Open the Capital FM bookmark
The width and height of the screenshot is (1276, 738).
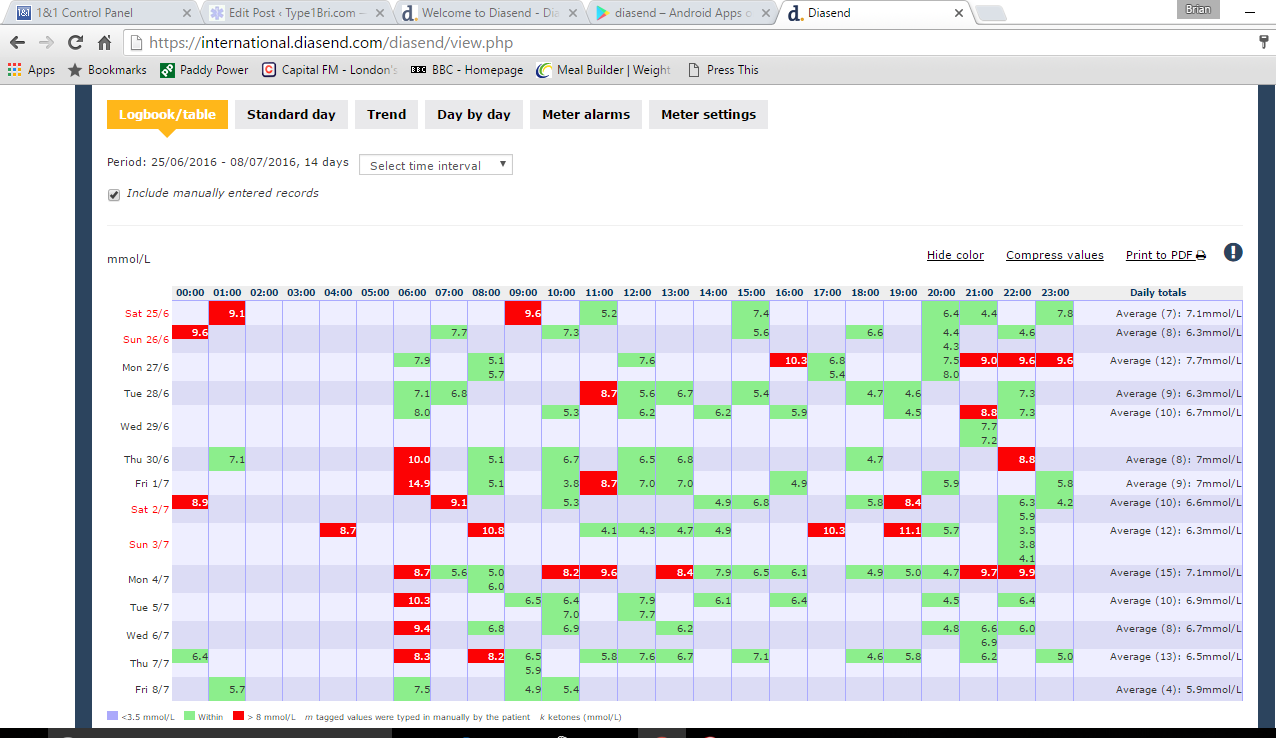coord(330,70)
